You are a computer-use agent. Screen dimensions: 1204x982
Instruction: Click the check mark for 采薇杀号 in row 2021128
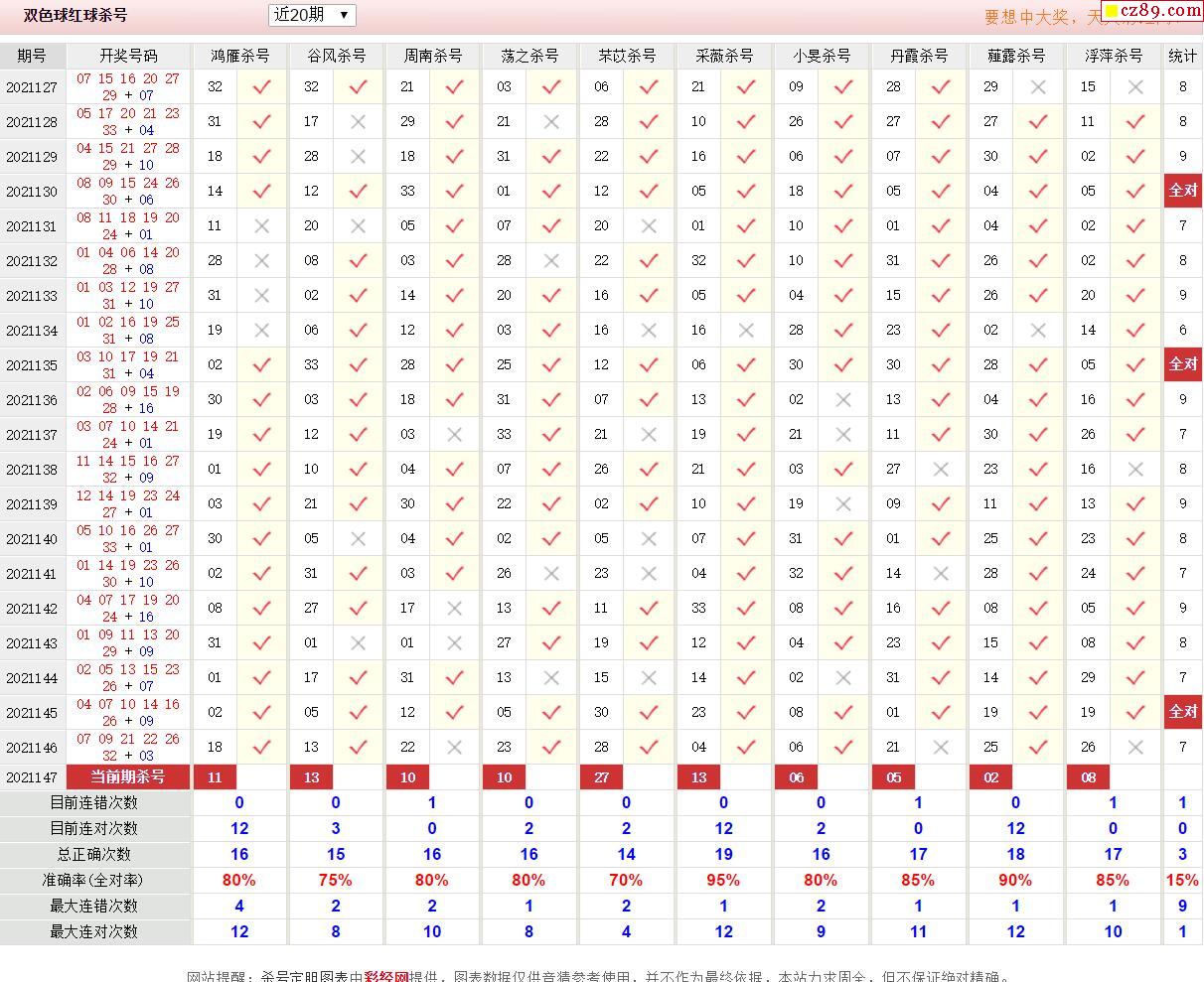click(746, 122)
